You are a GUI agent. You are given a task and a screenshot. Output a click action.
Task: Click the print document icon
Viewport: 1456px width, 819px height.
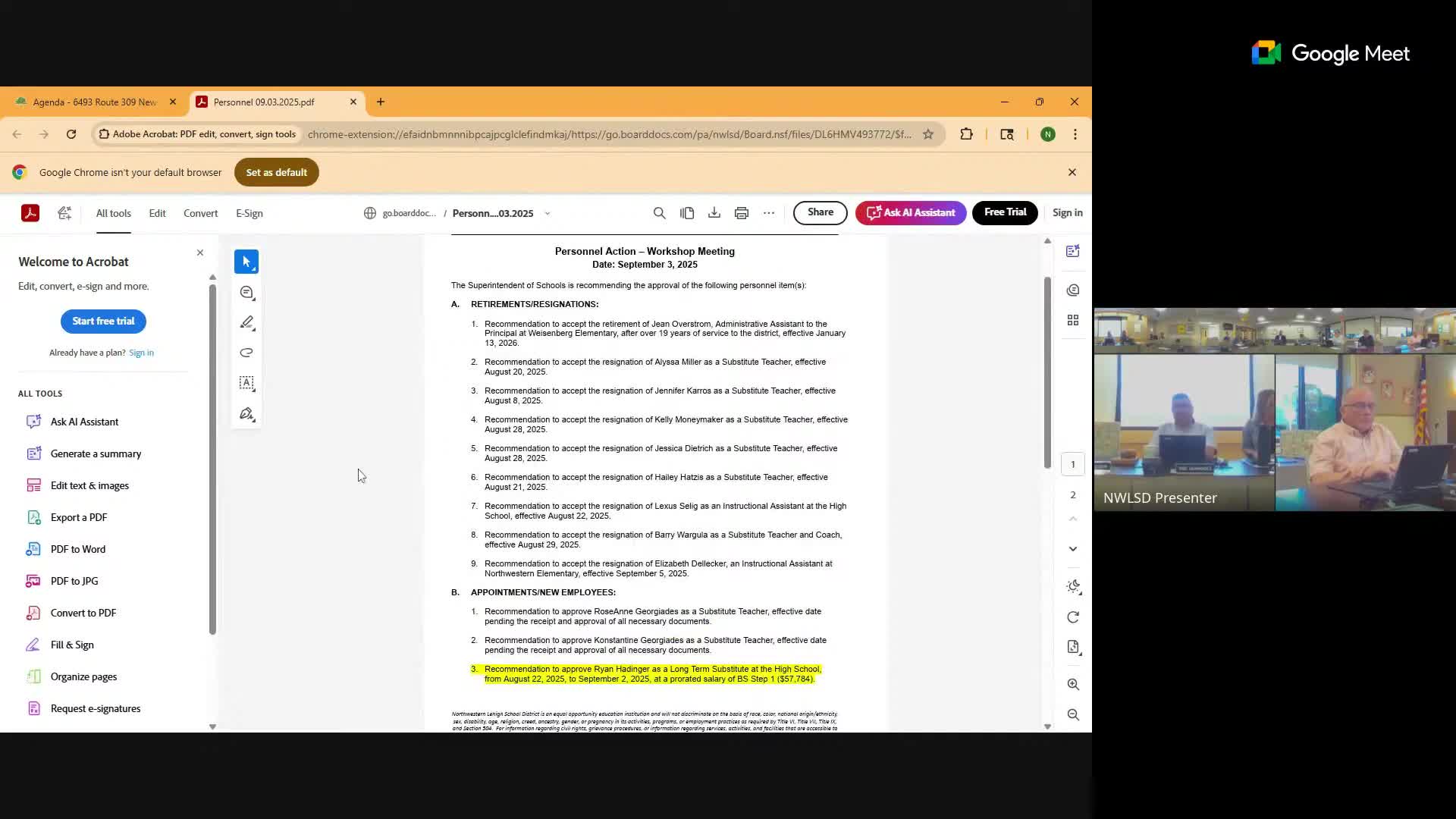tap(741, 213)
